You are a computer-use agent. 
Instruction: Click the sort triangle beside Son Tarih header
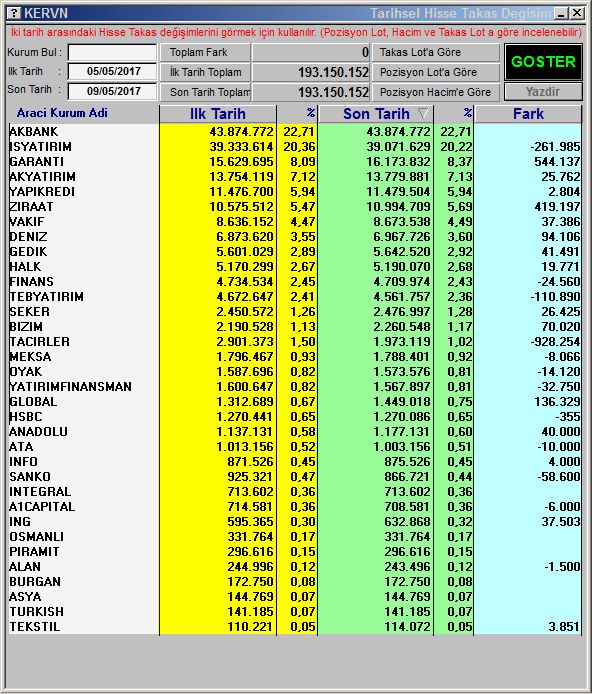[423, 114]
